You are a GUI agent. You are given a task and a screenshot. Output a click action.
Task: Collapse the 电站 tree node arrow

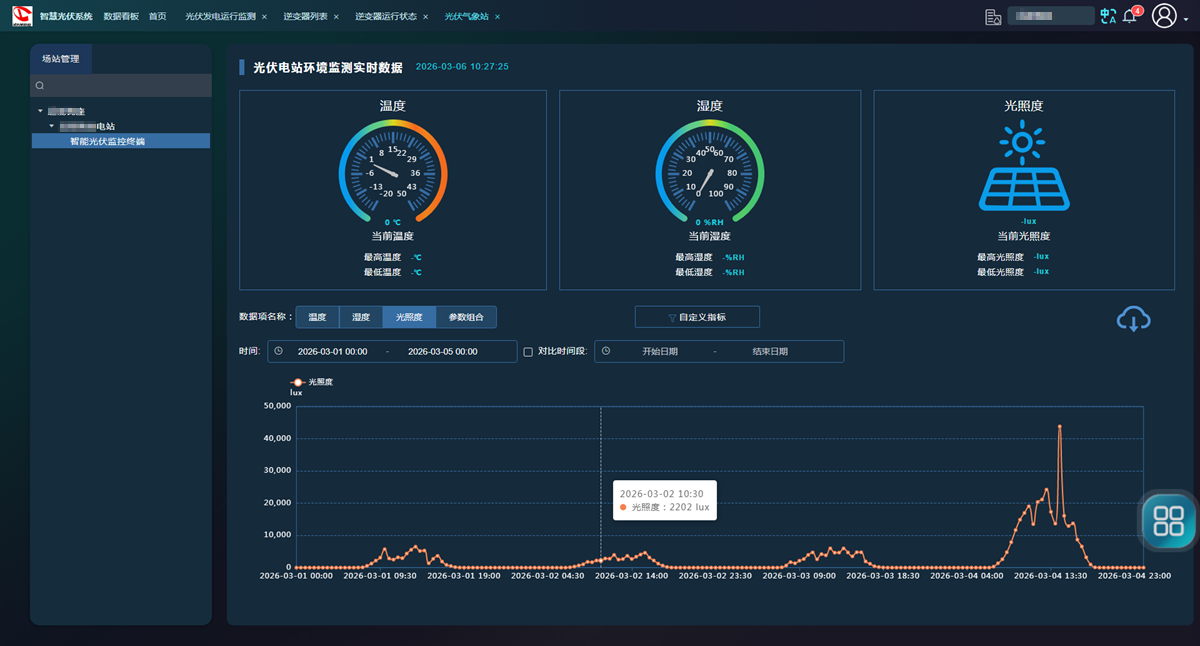point(52,126)
